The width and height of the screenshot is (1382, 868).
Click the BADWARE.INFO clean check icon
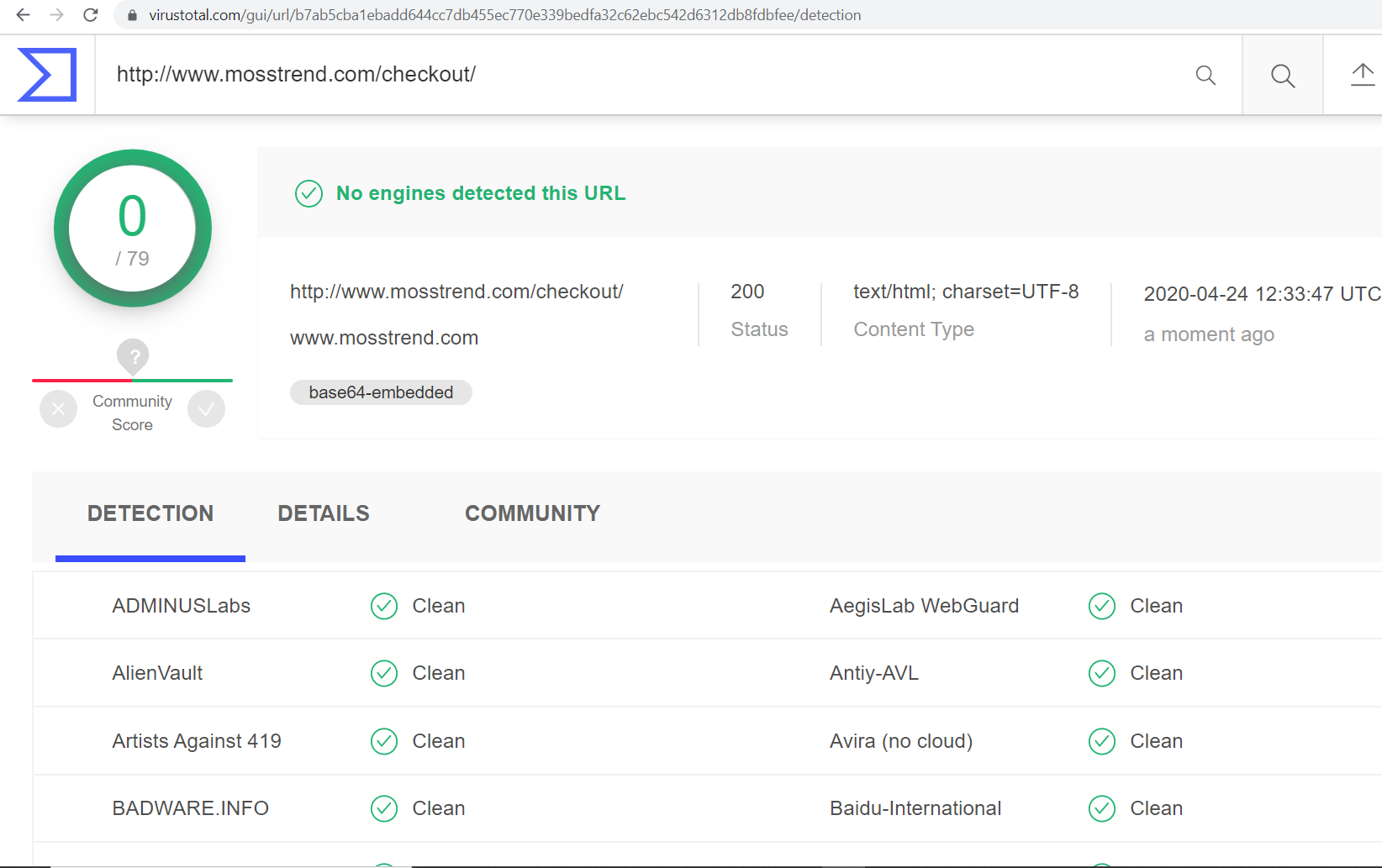[x=384, y=808]
